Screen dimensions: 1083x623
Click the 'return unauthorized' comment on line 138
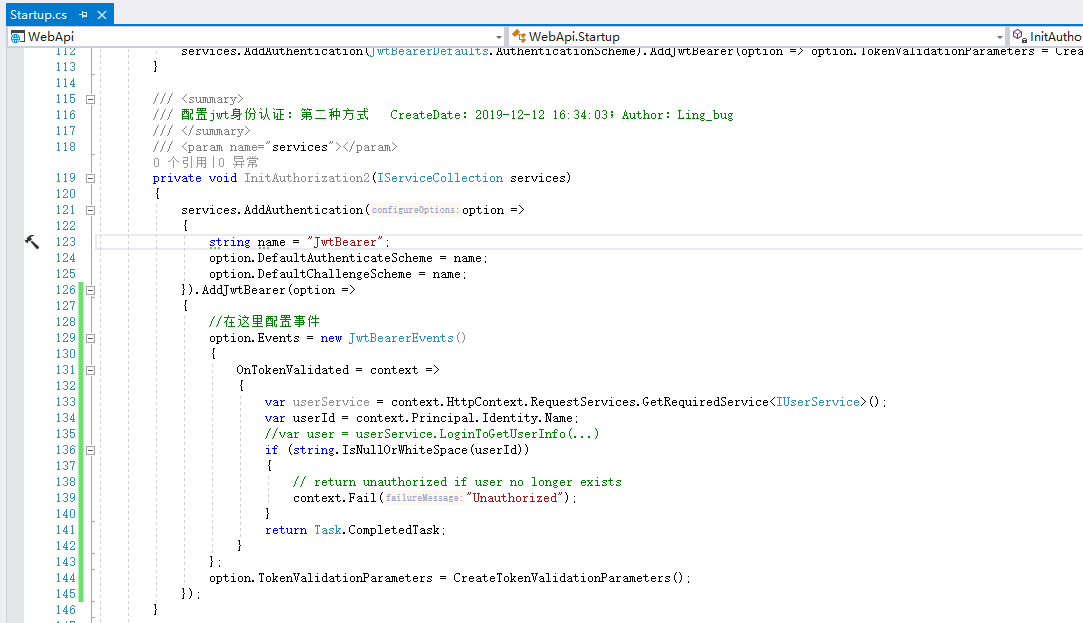coord(457,482)
